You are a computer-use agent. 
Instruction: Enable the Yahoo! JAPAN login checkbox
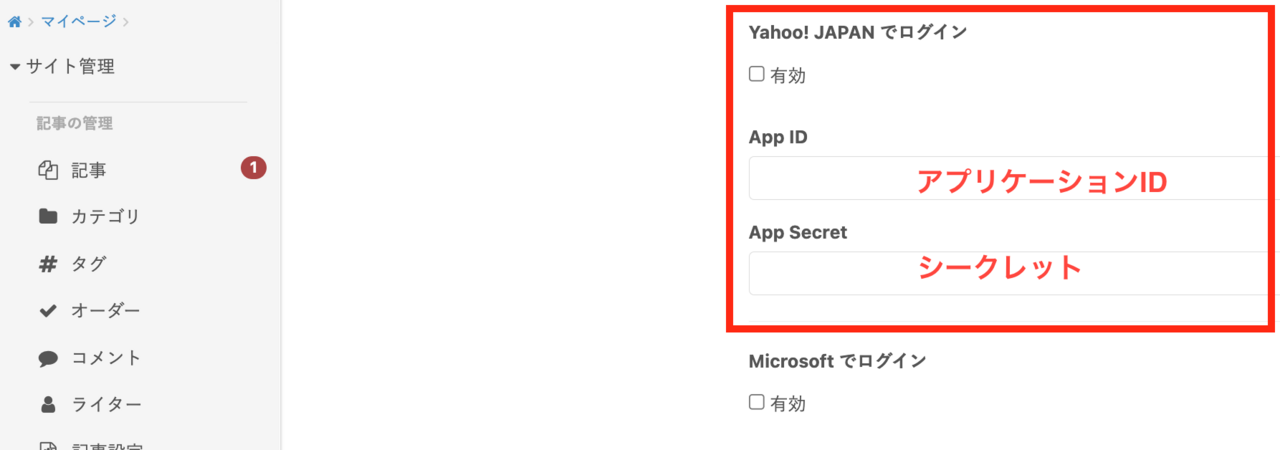(757, 74)
